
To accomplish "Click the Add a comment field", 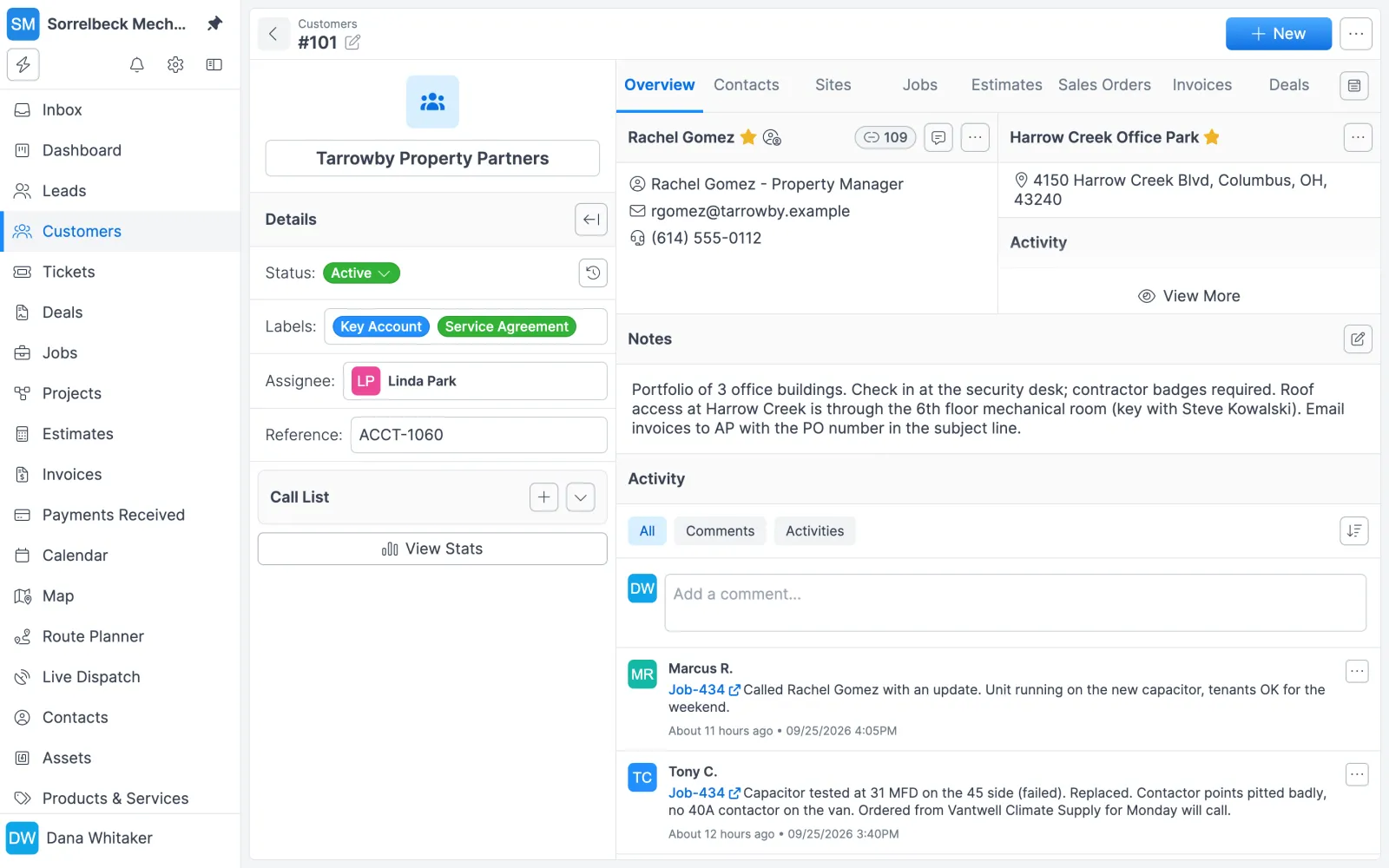I will [x=1015, y=602].
